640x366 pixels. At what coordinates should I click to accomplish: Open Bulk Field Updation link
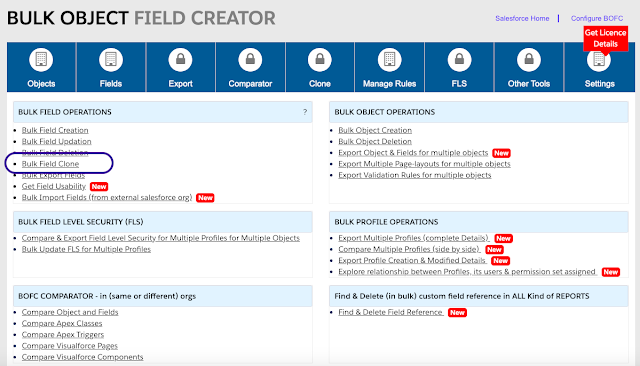click(x=56, y=141)
